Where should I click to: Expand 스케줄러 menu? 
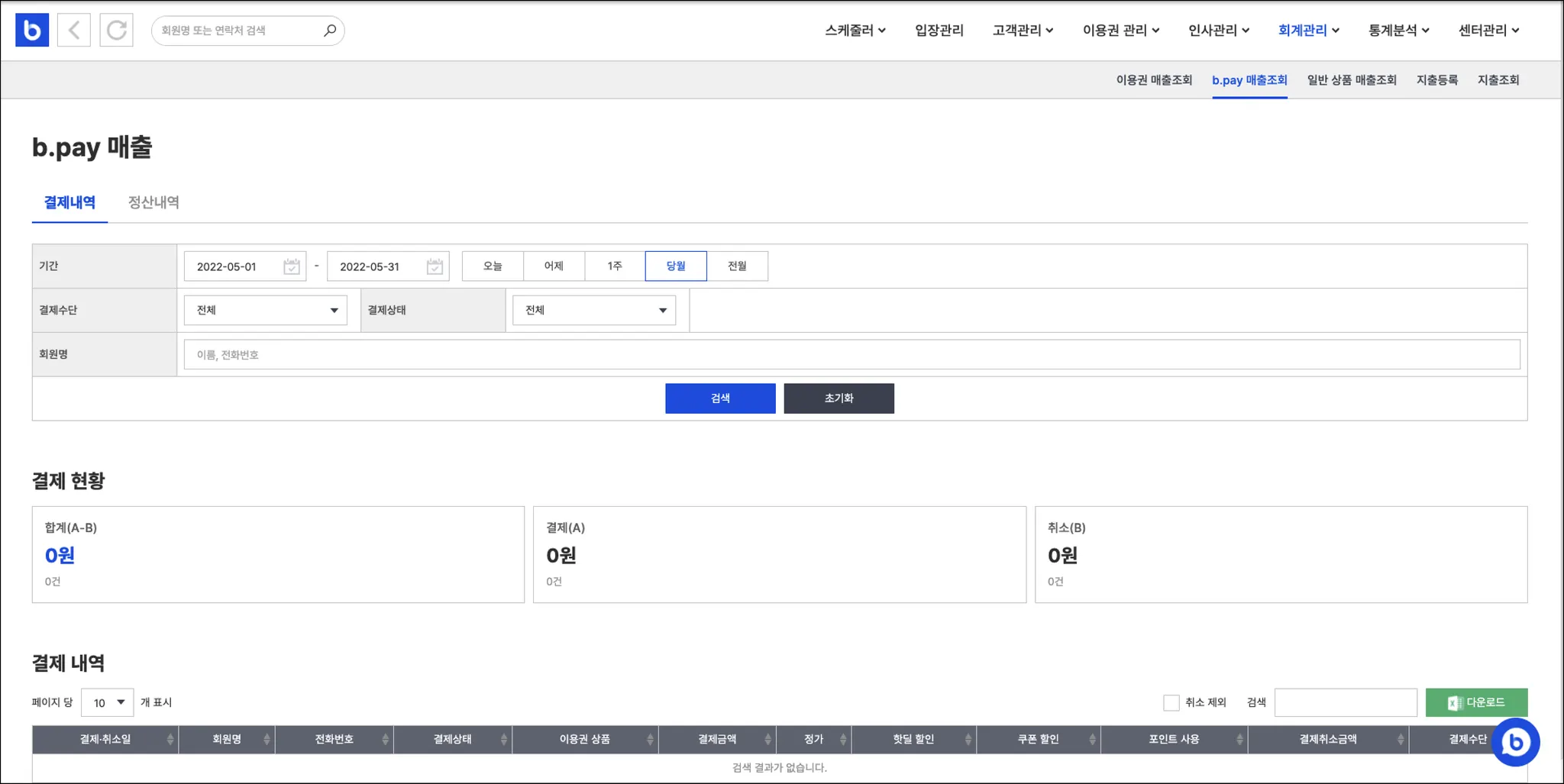click(x=855, y=31)
